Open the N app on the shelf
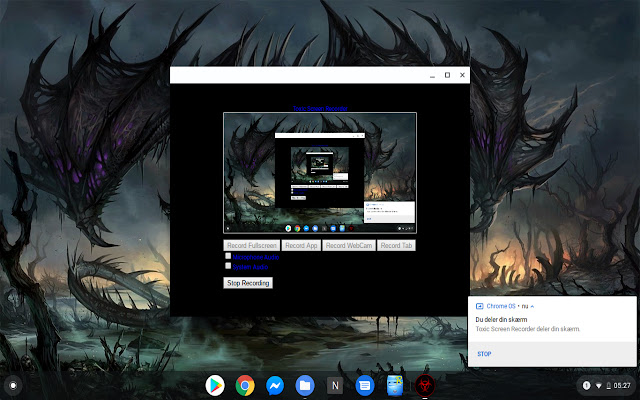Image resolution: width=640 pixels, height=400 pixels. pos(335,385)
